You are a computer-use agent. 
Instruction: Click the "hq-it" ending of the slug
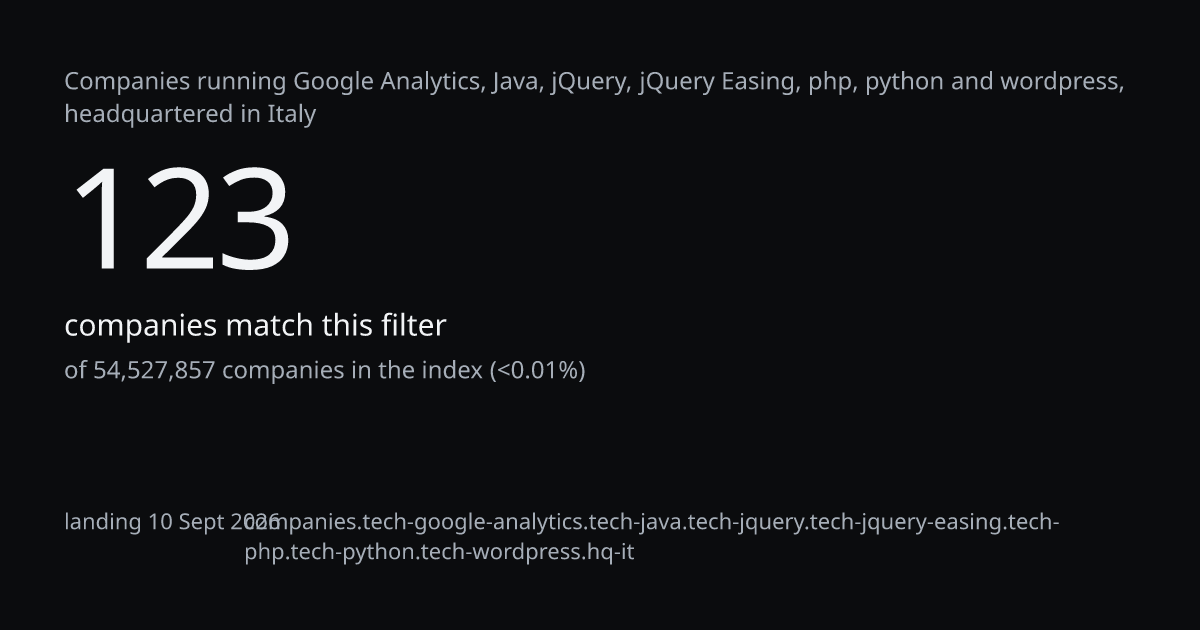point(611,552)
